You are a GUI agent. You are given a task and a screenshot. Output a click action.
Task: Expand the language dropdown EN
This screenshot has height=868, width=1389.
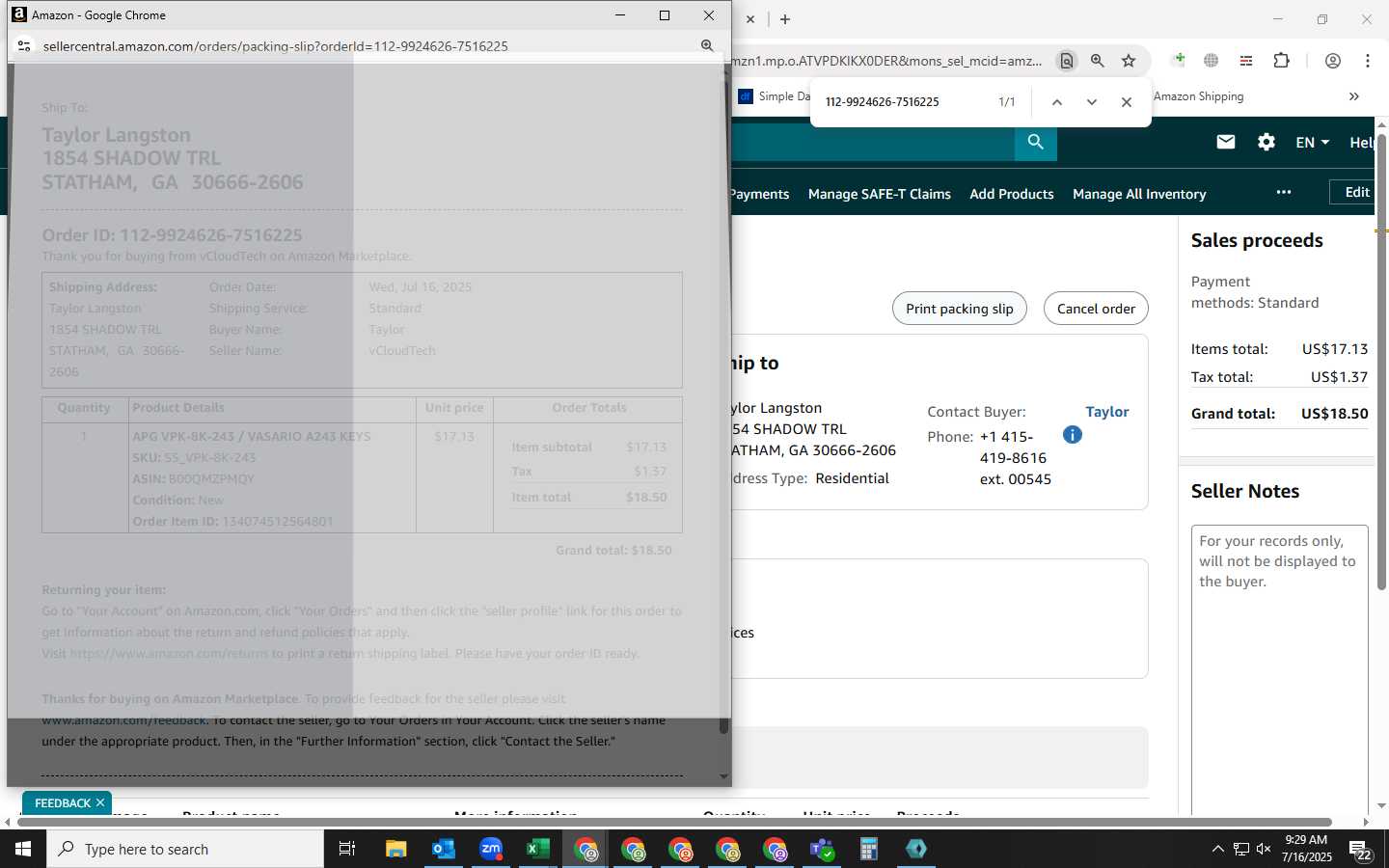click(x=1312, y=142)
